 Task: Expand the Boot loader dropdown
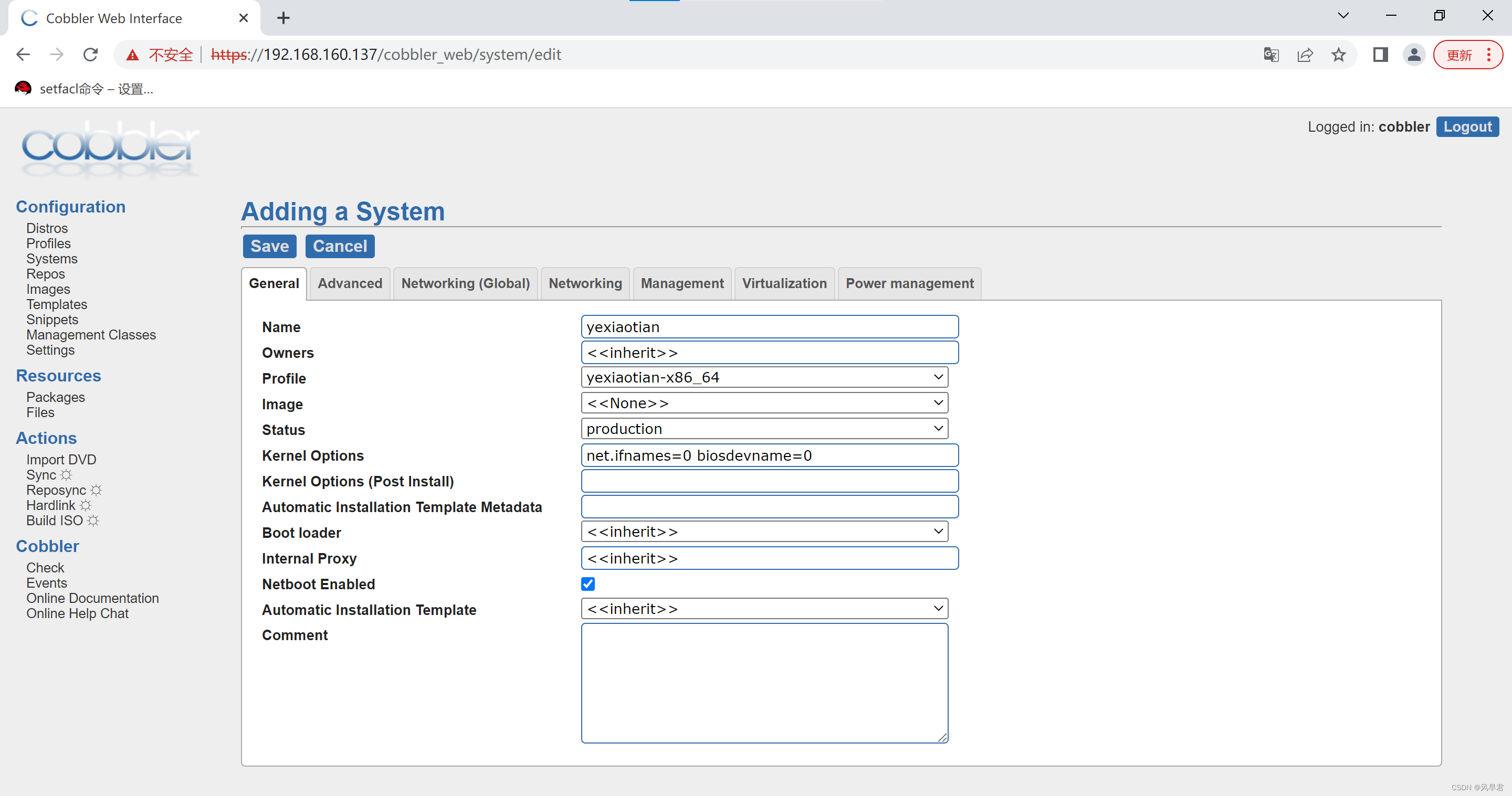764,532
